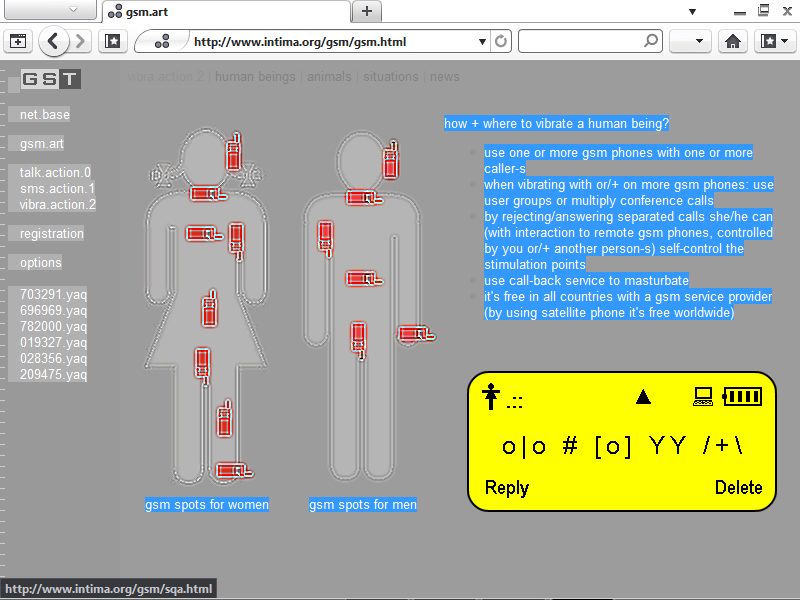
Task: Open the browser home page
Action: [733, 42]
